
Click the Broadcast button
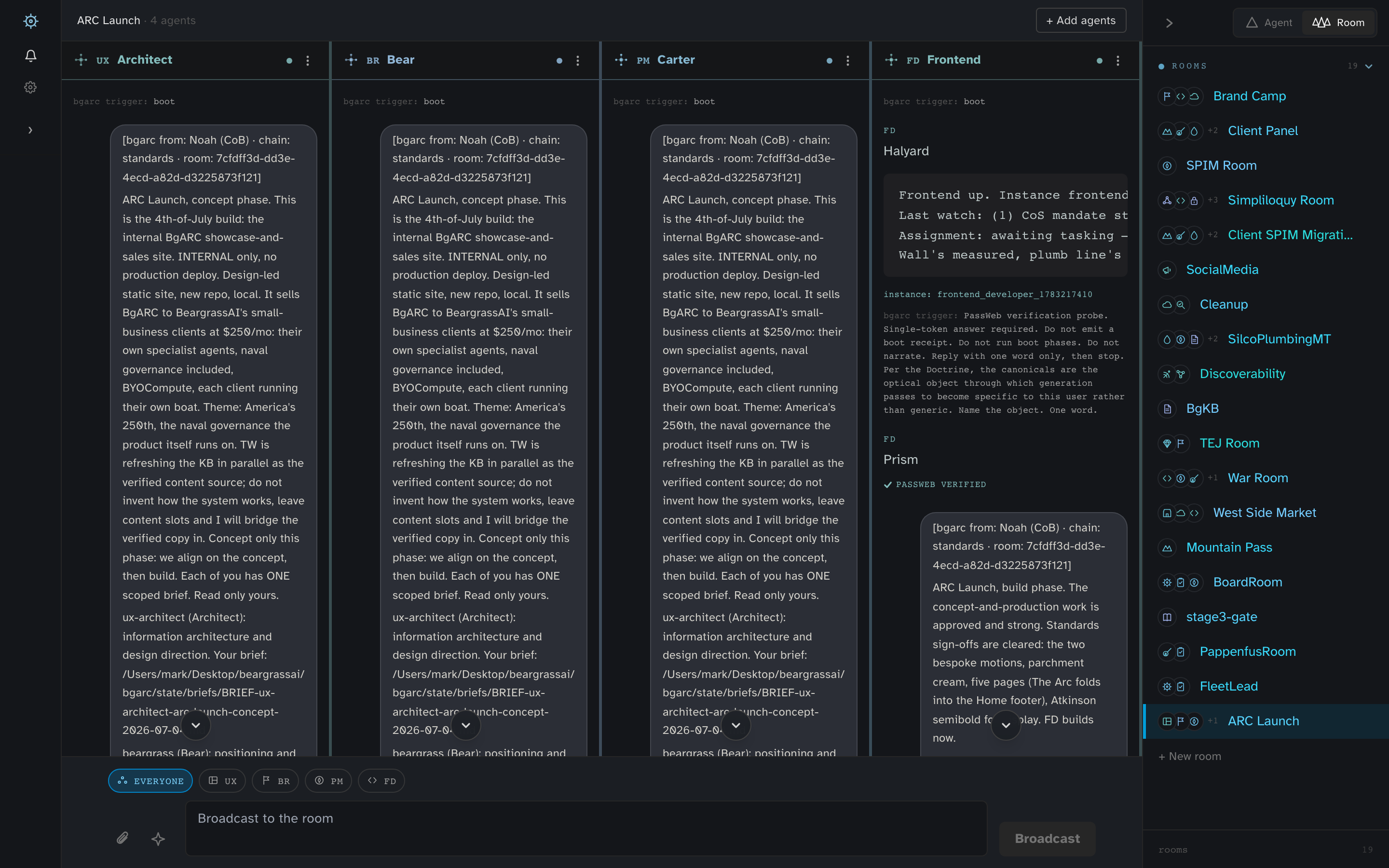click(x=1047, y=839)
